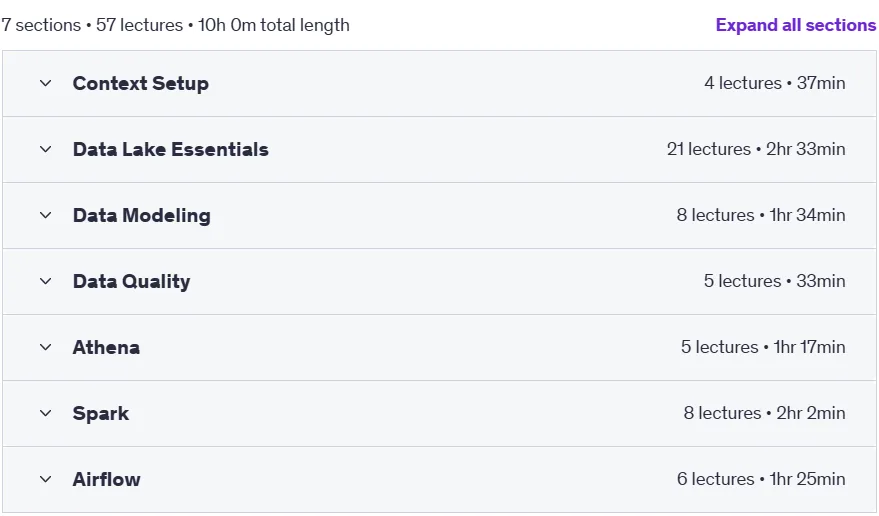Open the Athena section title
This screenshot has height=516, width=879.
(106, 347)
